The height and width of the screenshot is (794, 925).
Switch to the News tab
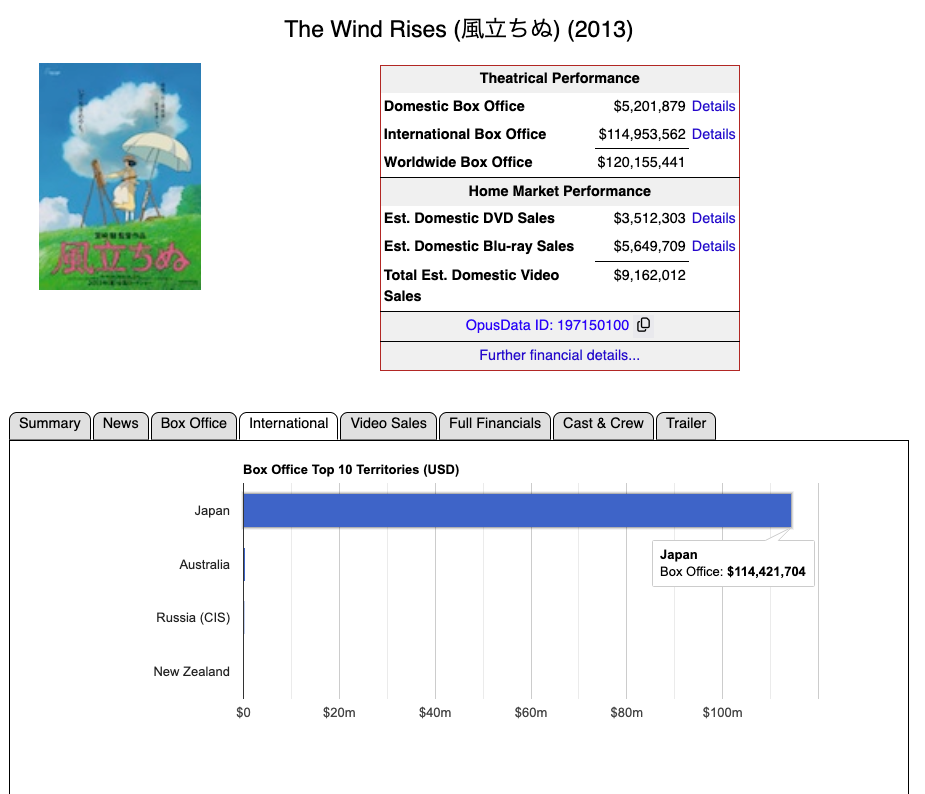click(120, 424)
